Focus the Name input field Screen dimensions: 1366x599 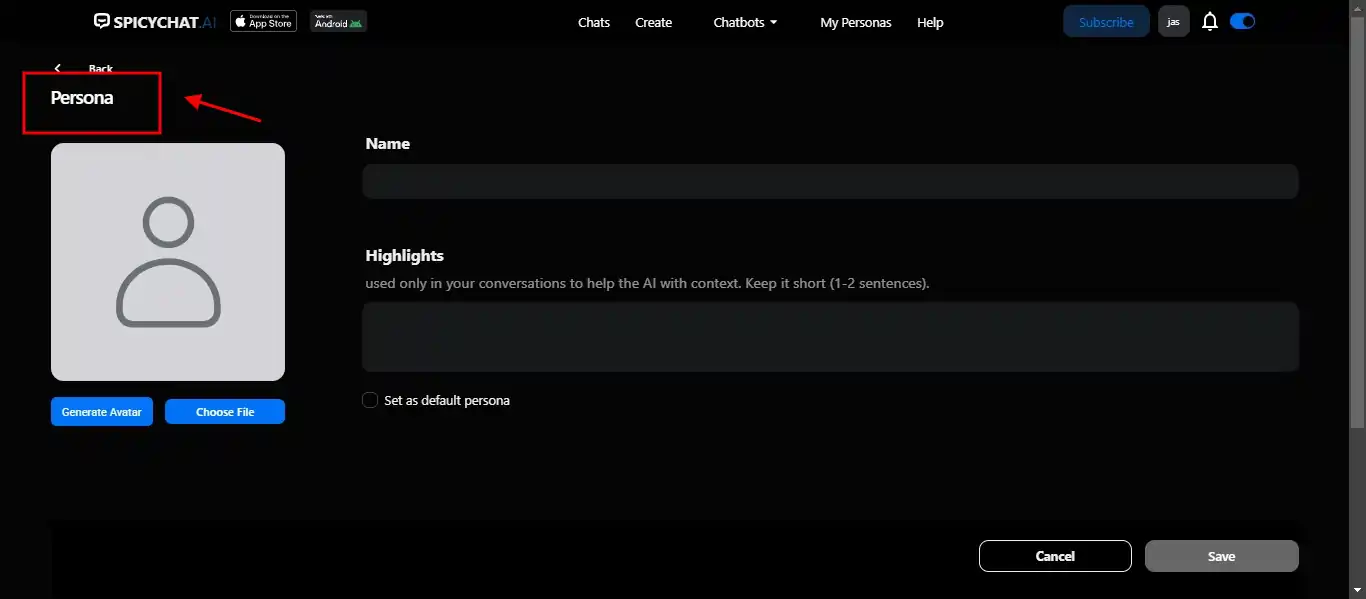coord(830,181)
